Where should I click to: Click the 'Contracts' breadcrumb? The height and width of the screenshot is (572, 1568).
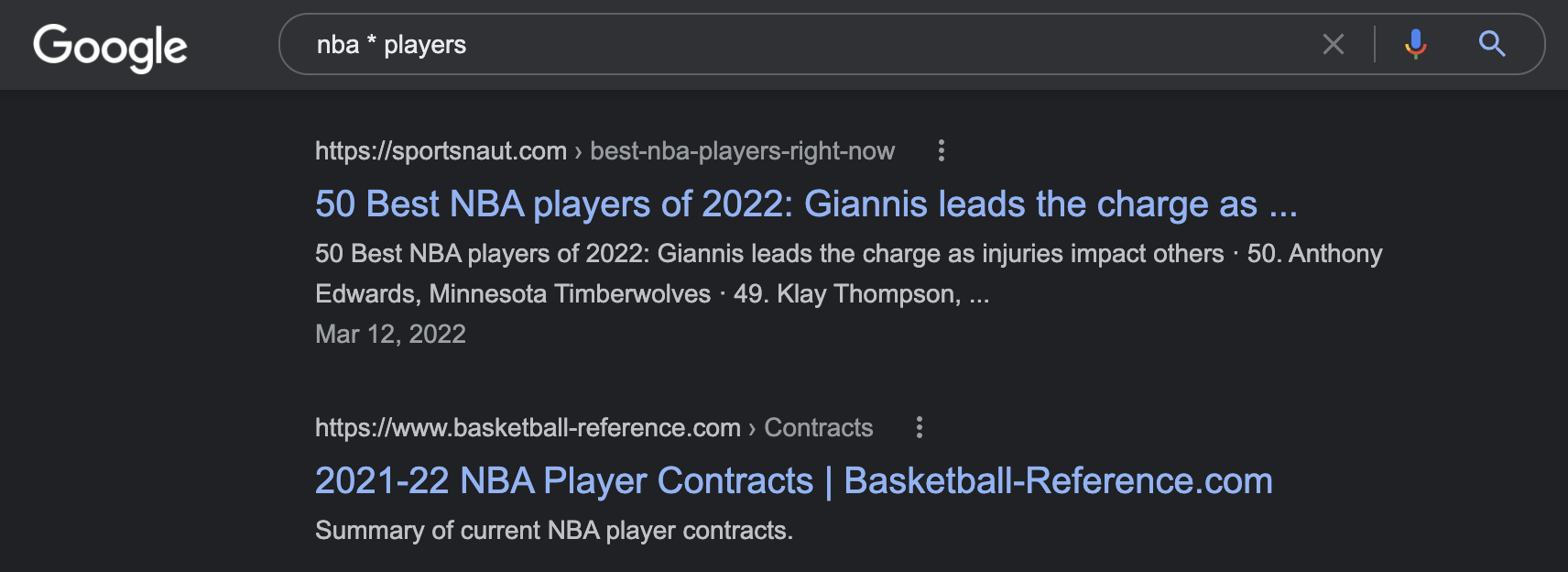[x=819, y=428]
